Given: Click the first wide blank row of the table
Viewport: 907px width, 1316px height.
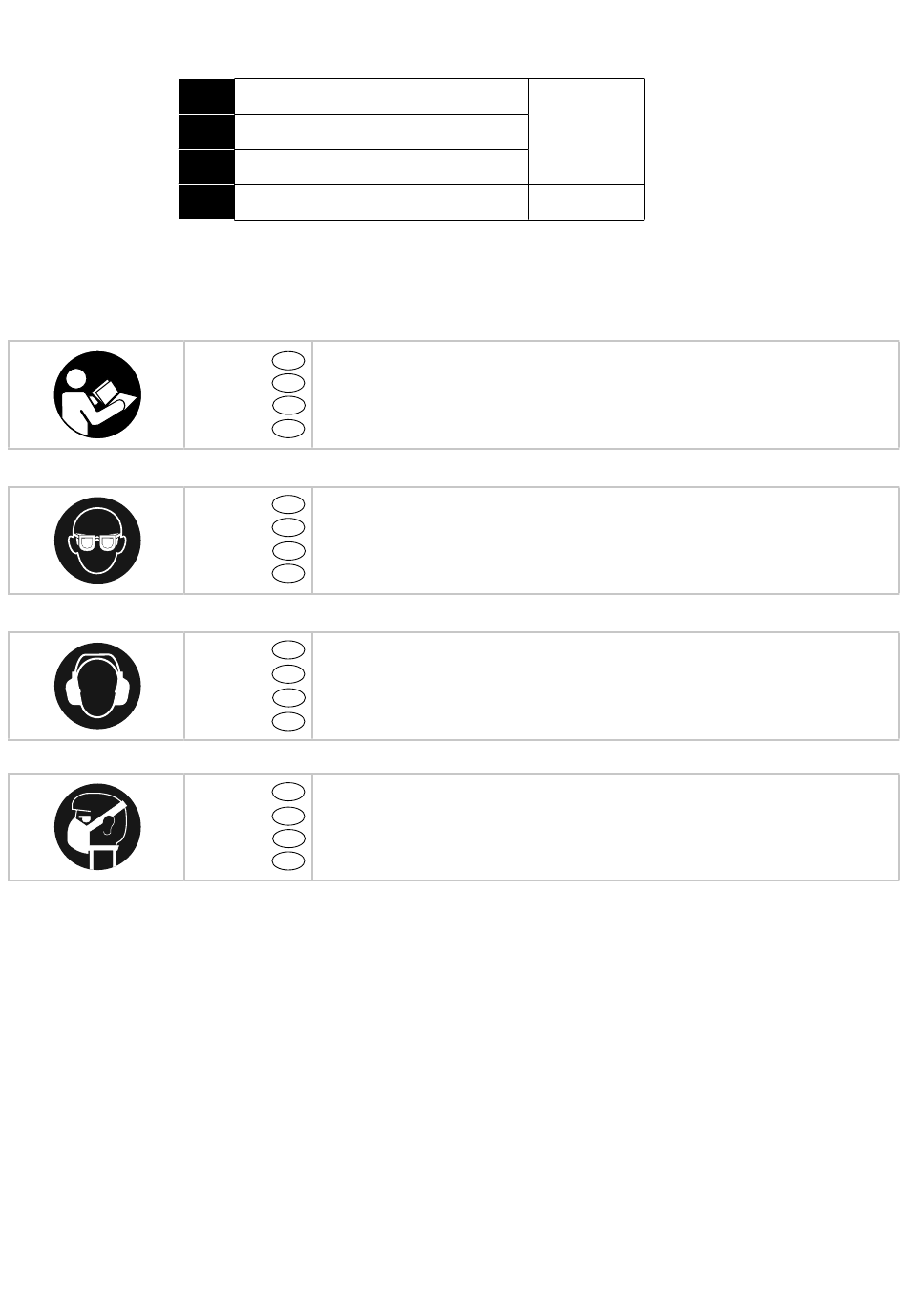Looking at the screenshot, I should pyautogui.click(x=381, y=96).
